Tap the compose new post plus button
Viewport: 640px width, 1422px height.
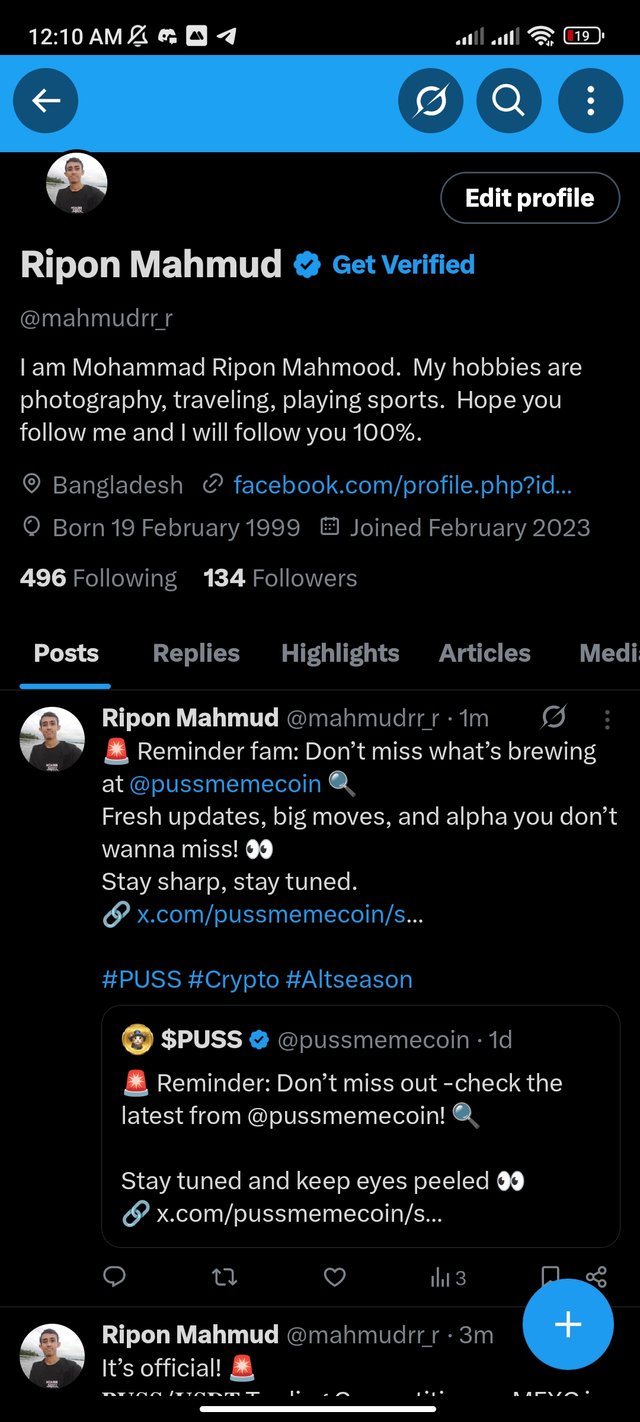coord(568,1324)
